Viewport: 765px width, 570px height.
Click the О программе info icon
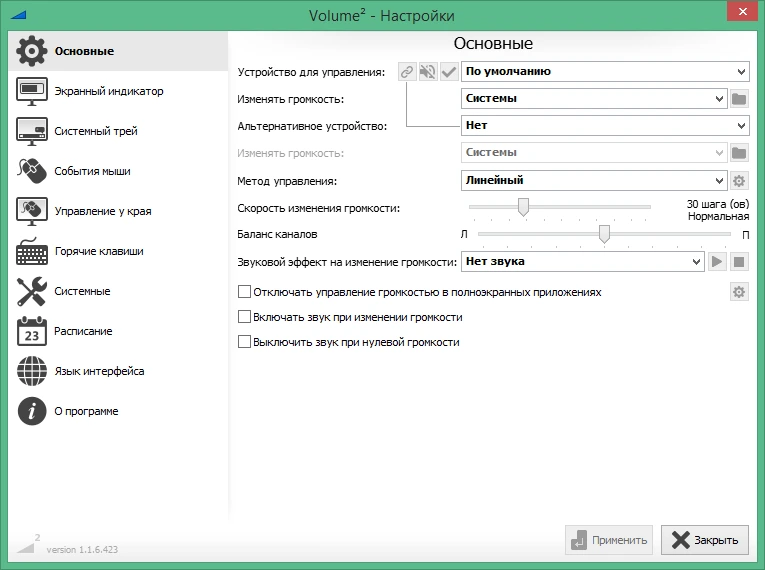tap(32, 411)
